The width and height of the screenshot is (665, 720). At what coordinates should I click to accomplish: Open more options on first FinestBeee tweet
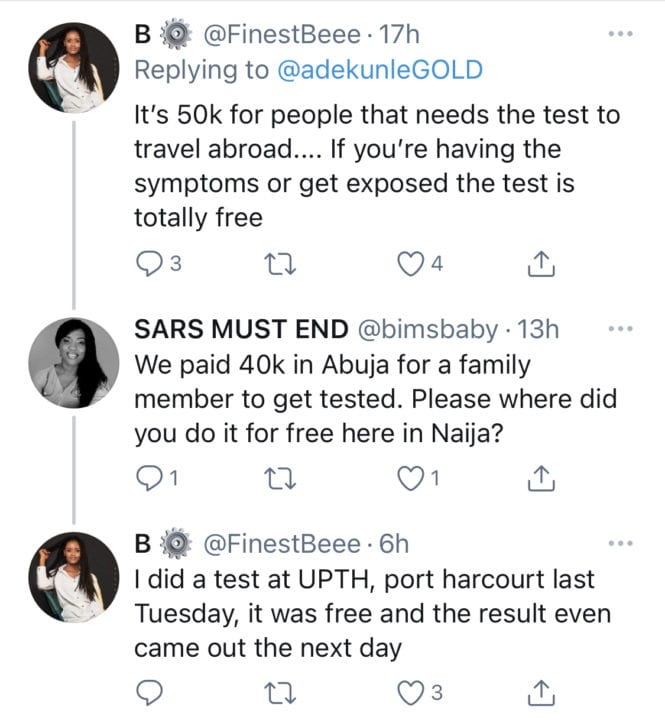point(620,35)
